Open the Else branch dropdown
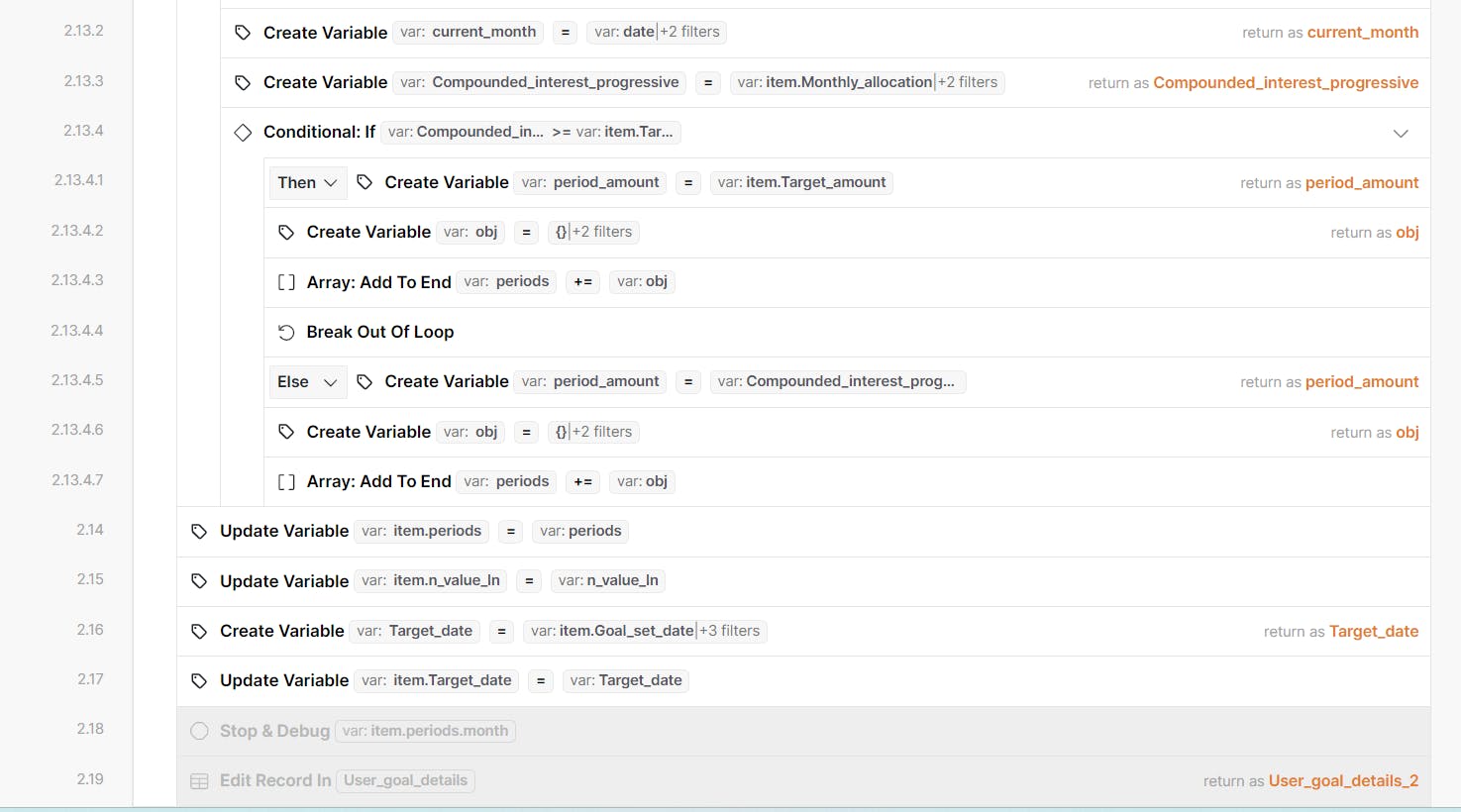1461x812 pixels. (308, 382)
